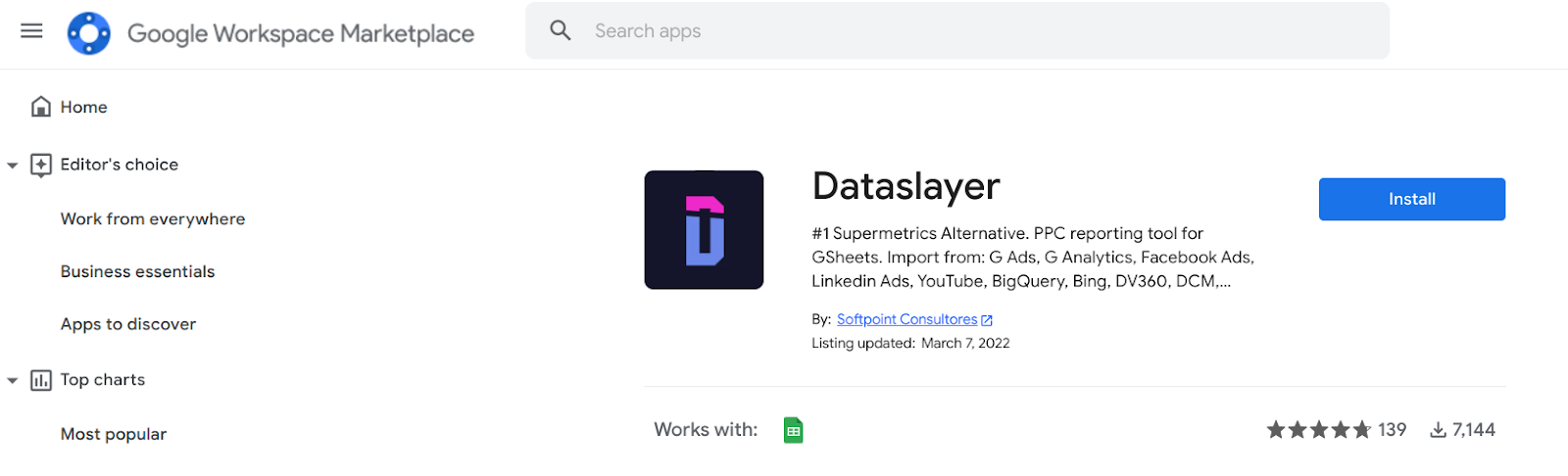This screenshot has width=1568, height=476.
Task: Select Business essentials category
Action: (x=137, y=272)
